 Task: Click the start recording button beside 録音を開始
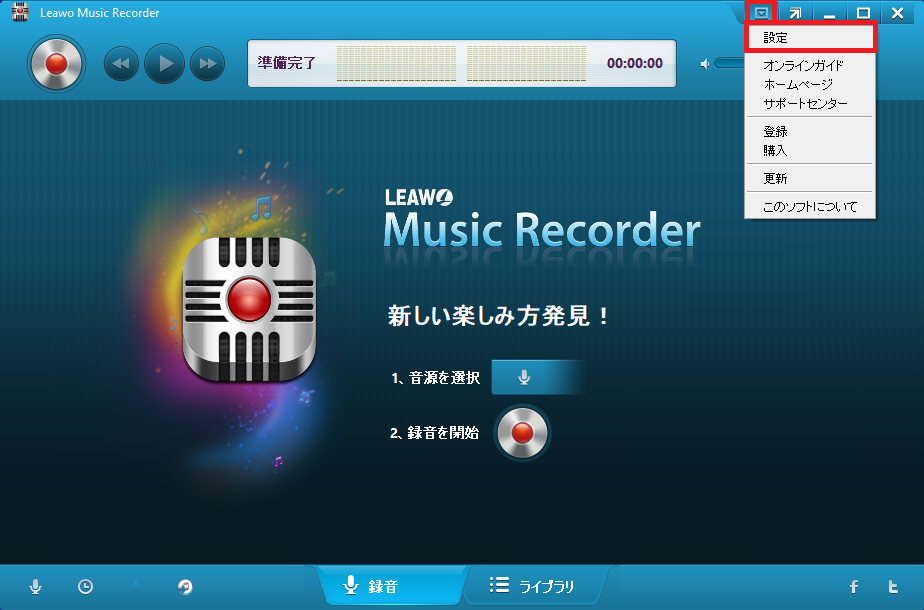pos(522,432)
